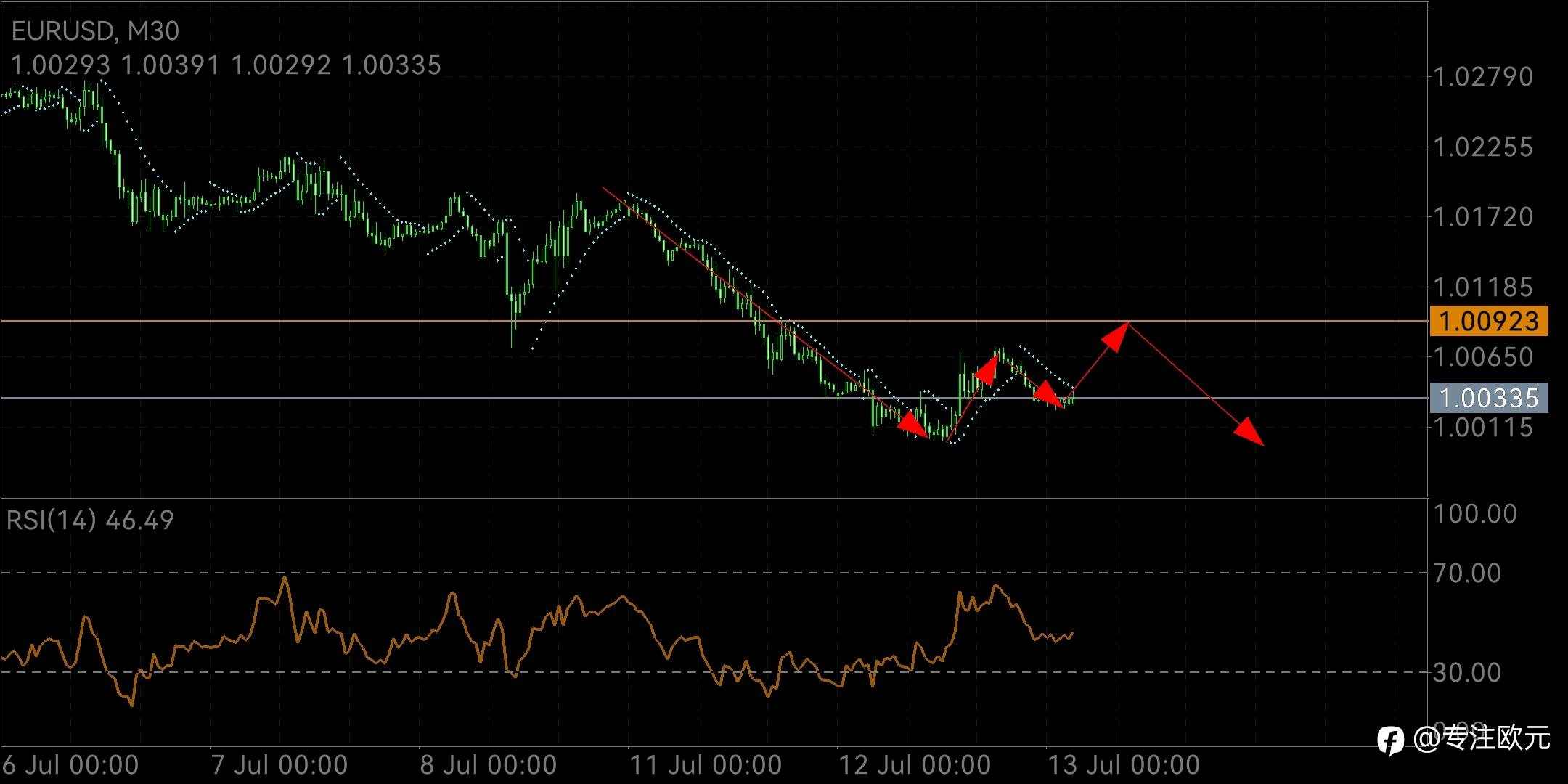Click the 6 Jul 00:00 time axis label

click(x=70, y=765)
